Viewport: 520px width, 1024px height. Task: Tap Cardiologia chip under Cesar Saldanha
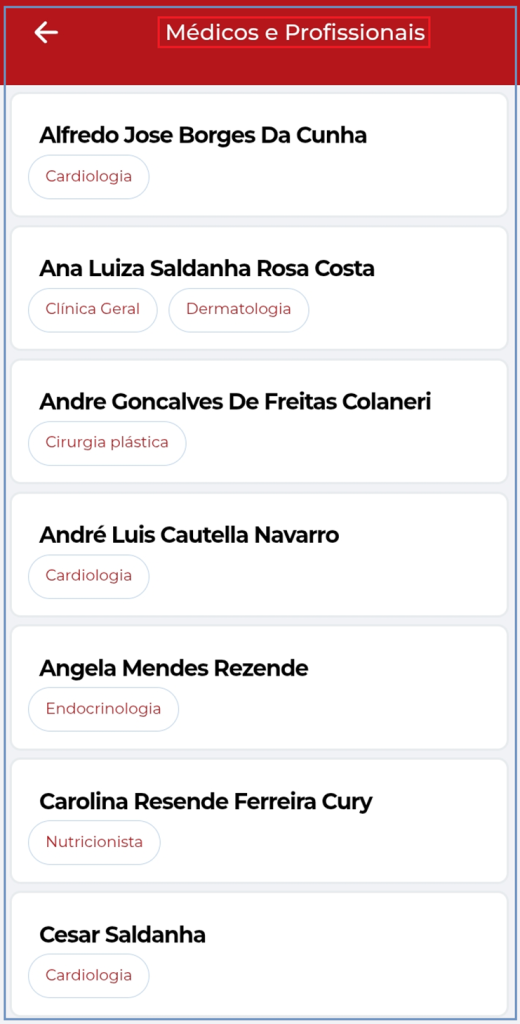tap(89, 976)
